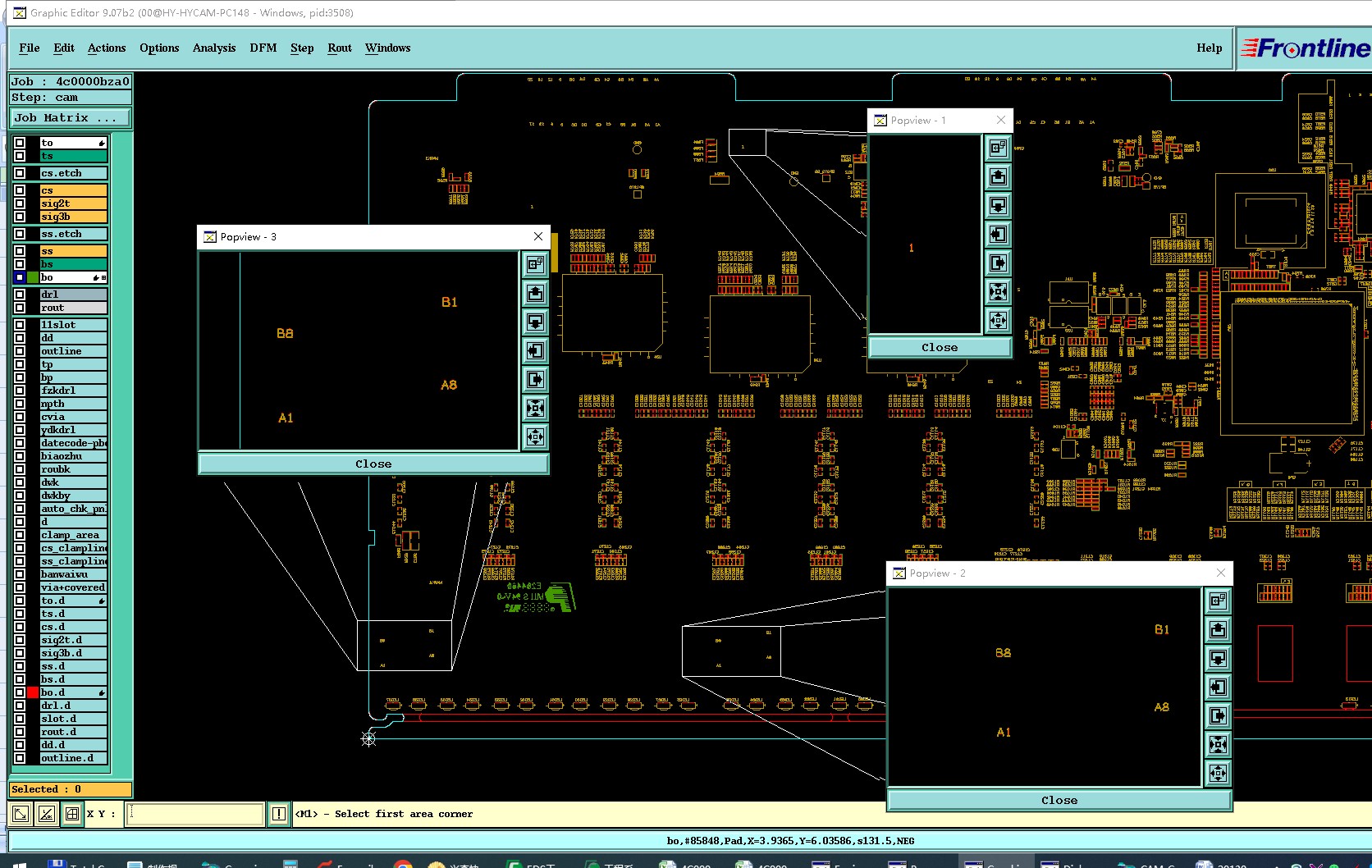The width and height of the screenshot is (1372, 868).
Task: Select the 'fzkdrl' layer row
Action: pyautogui.click(x=74, y=391)
